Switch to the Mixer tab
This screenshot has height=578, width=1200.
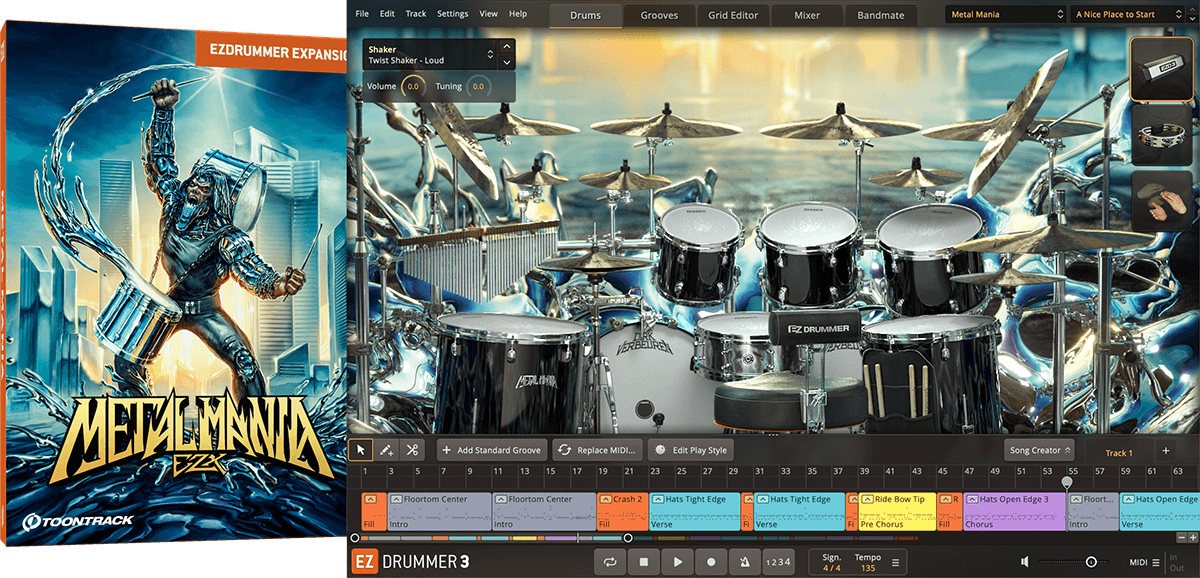click(x=806, y=15)
